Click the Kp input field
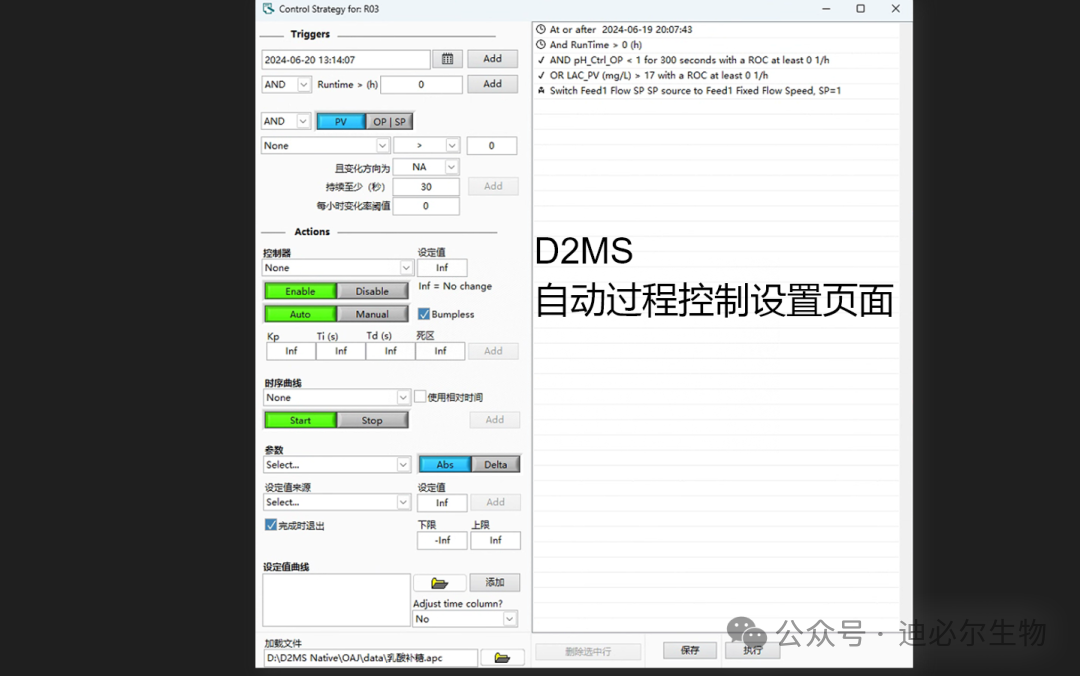Image resolution: width=1080 pixels, height=676 pixels. click(291, 351)
